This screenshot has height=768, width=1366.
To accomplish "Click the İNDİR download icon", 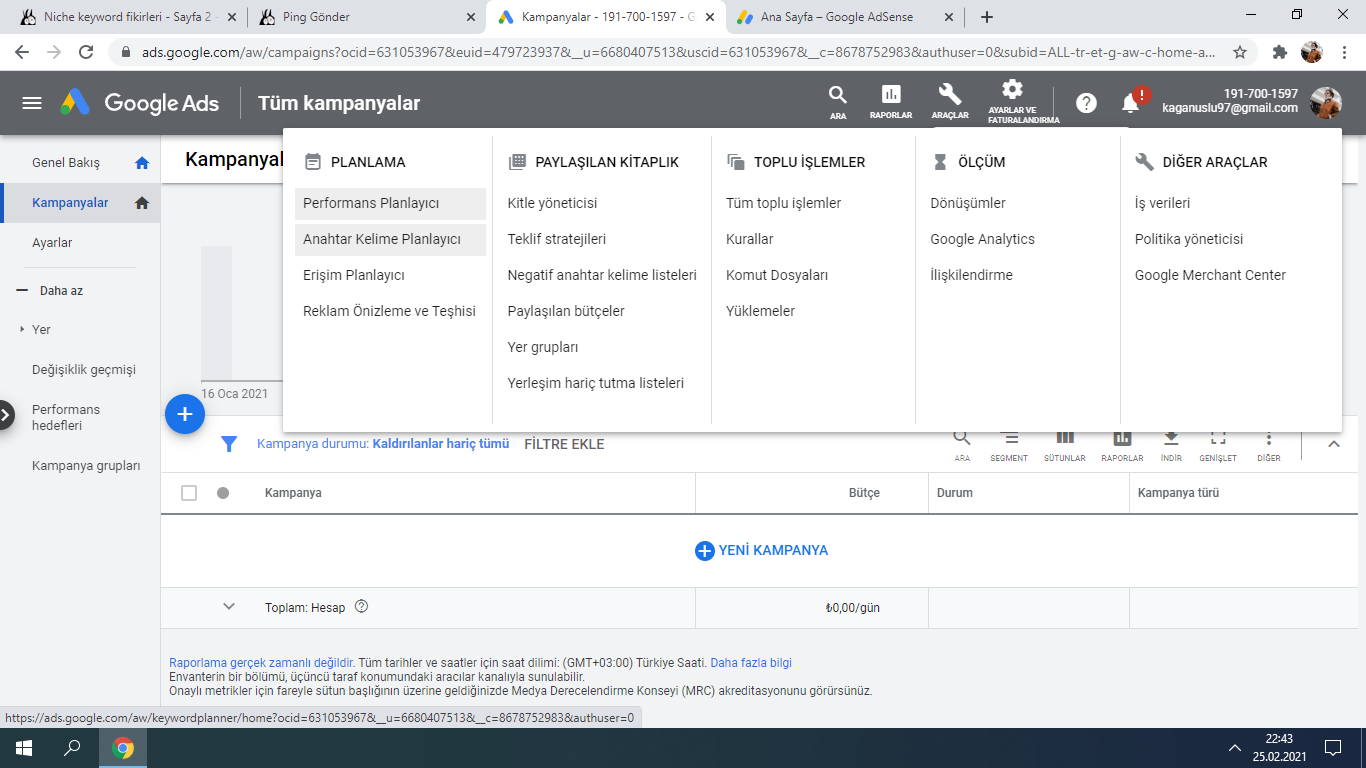I will [x=1171, y=446].
